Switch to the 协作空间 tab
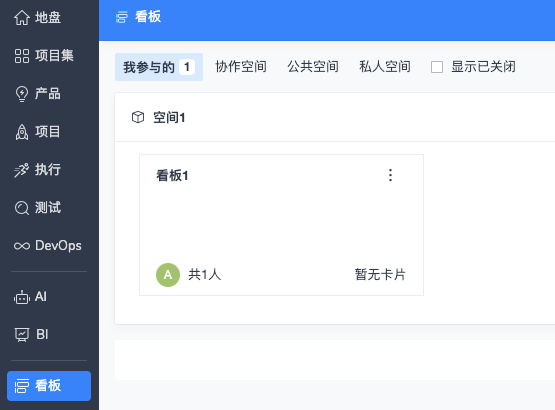 point(241,67)
